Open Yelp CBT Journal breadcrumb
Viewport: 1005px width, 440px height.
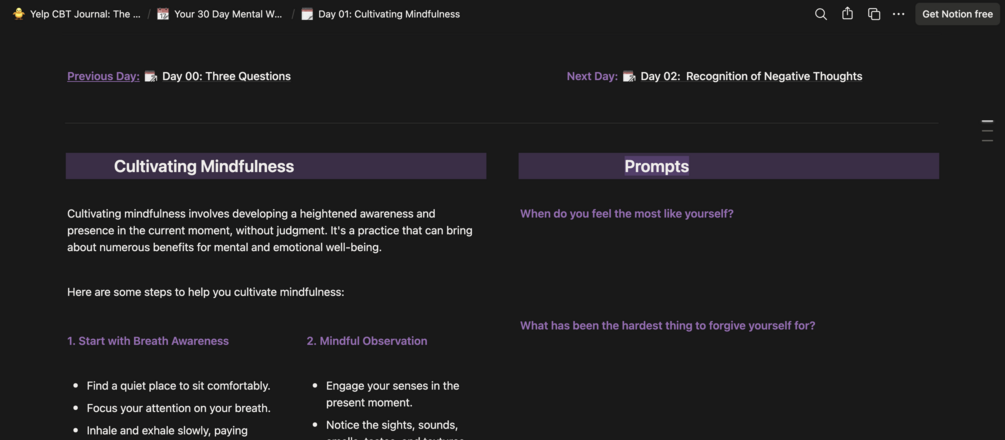[x=84, y=14]
